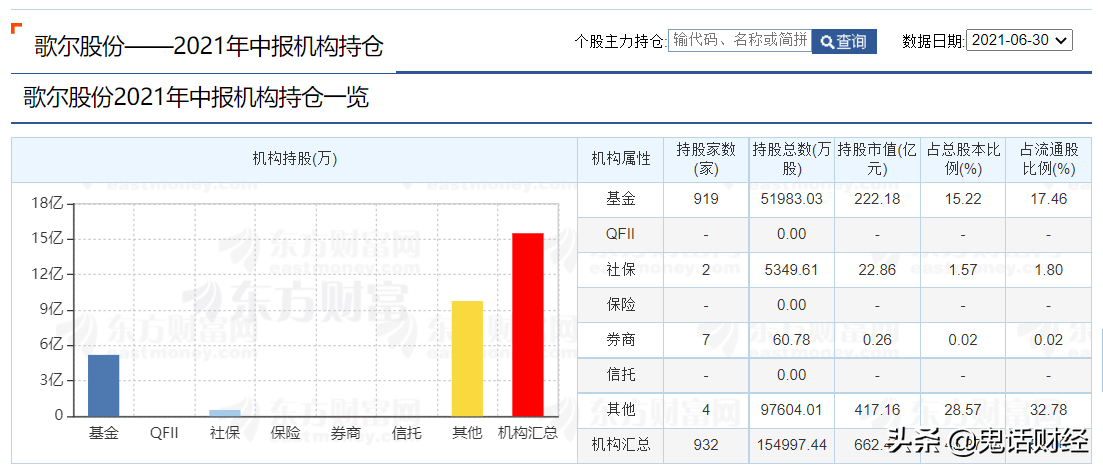
Task: Click the total institutions count 932
Action: point(706,444)
